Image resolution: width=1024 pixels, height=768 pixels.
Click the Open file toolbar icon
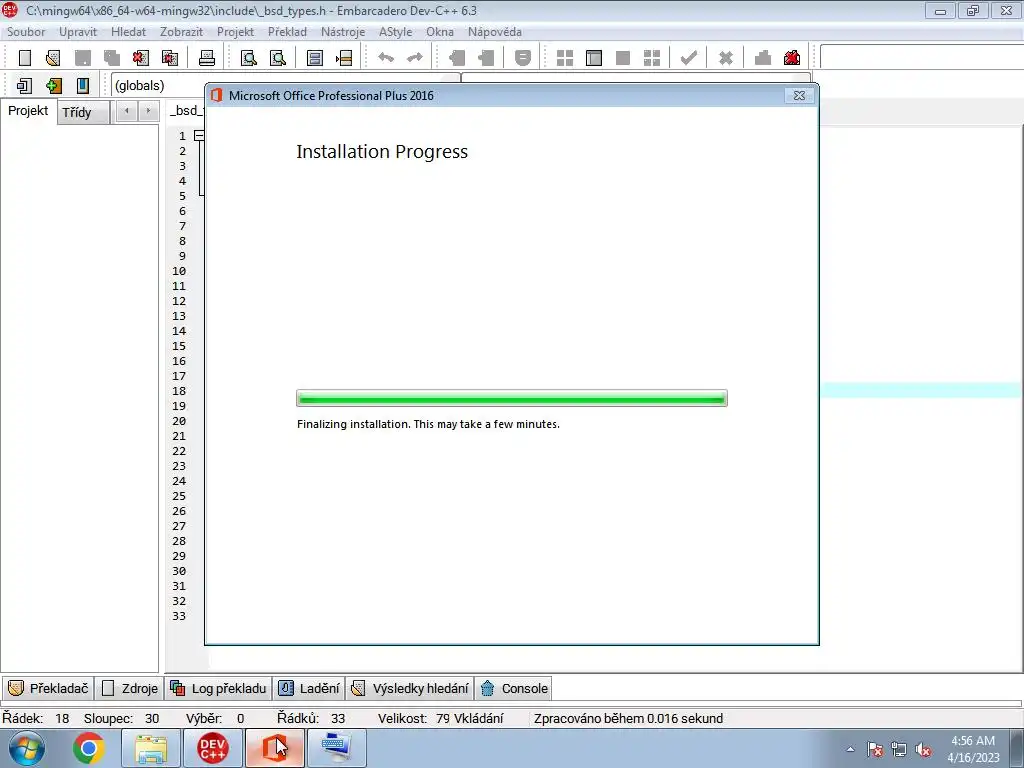tap(54, 57)
